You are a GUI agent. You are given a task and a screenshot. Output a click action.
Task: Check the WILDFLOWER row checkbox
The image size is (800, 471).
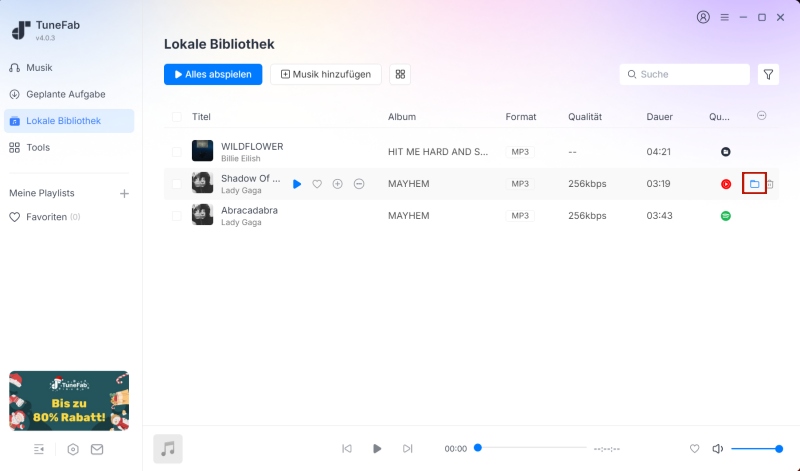(177, 152)
